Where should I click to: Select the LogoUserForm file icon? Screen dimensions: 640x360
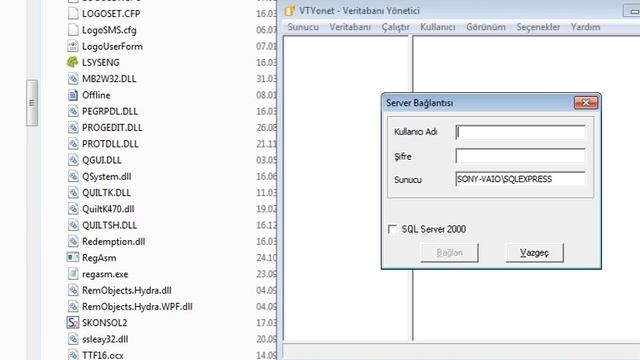tap(73, 46)
